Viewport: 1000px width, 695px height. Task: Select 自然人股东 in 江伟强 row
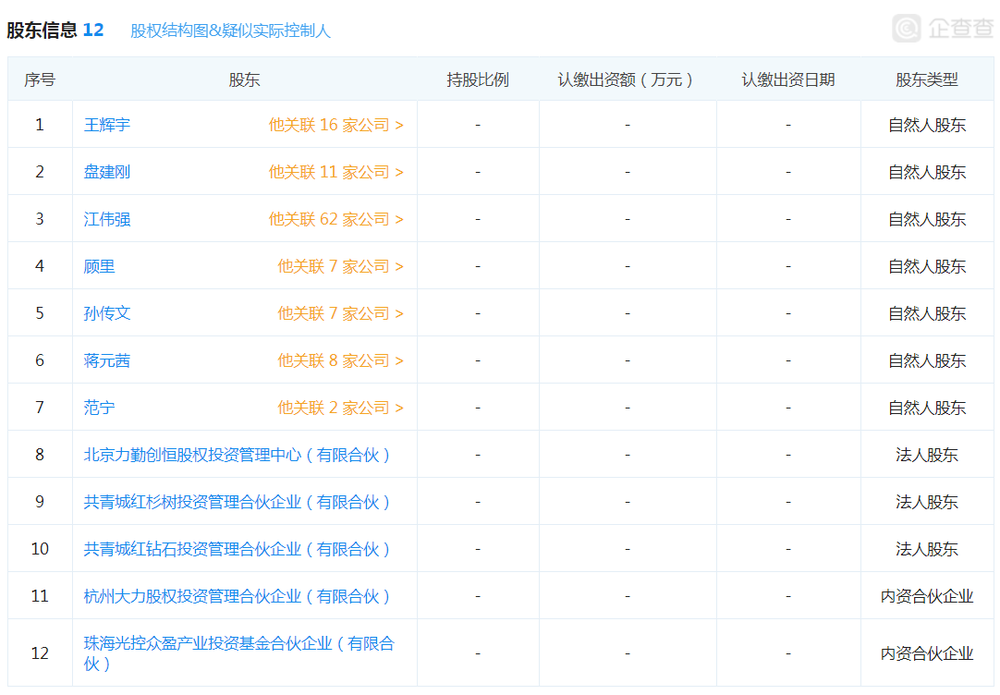927,219
